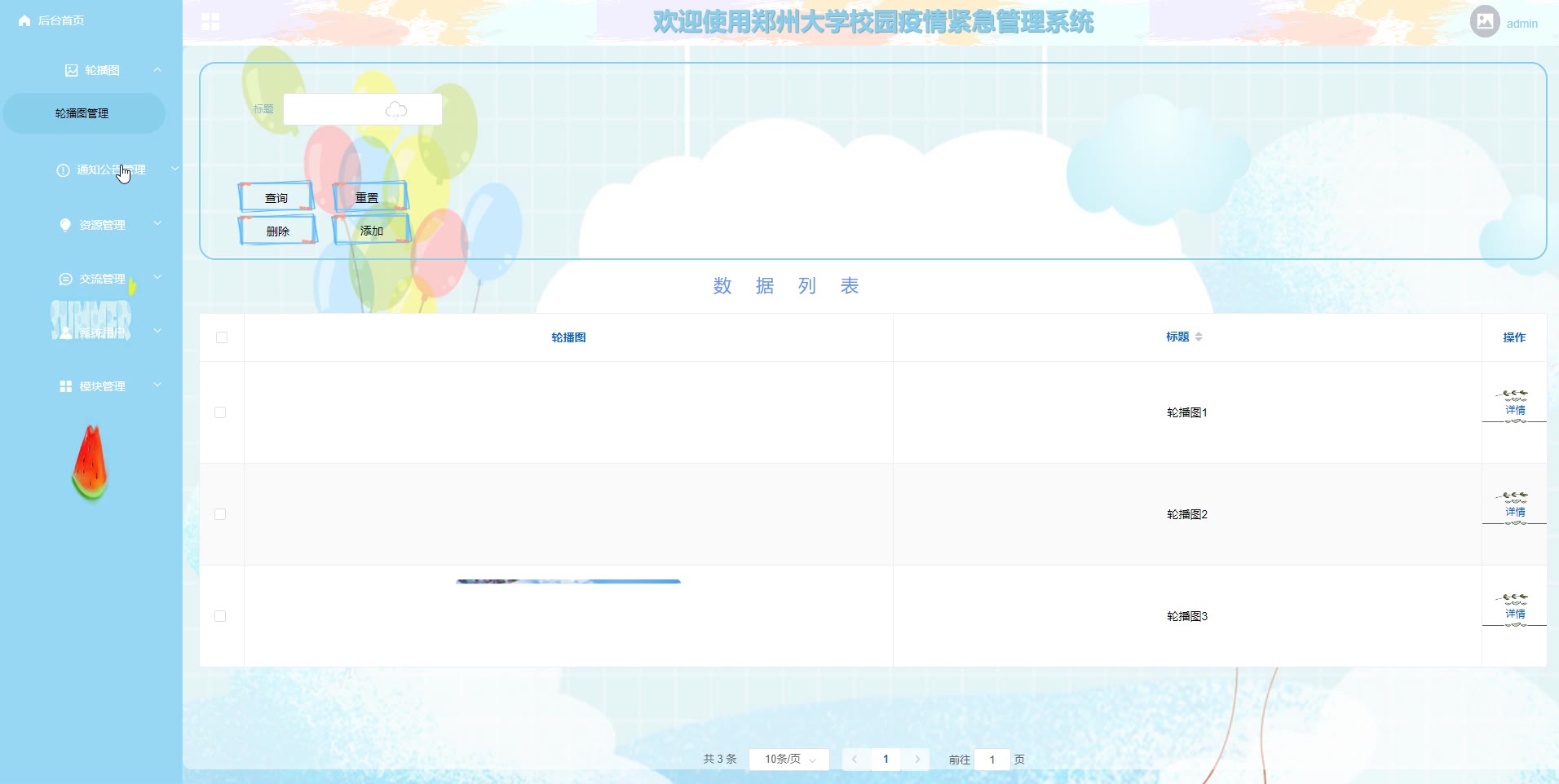This screenshot has height=784, width=1559.
Task: Click the 轮播图2 title cell
Action: (x=1187, y=514)
